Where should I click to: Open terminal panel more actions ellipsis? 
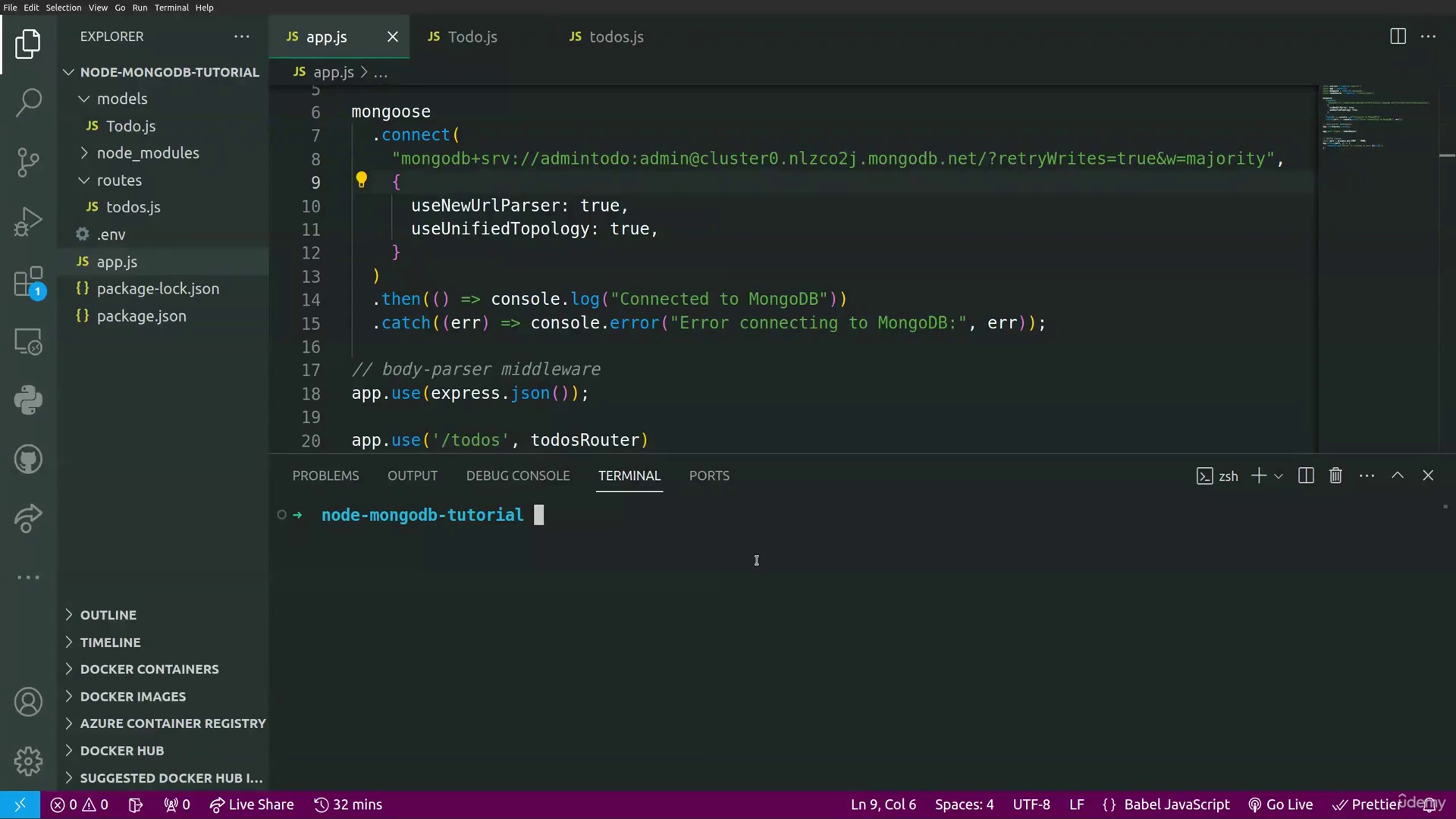(x=1367, y=475)
